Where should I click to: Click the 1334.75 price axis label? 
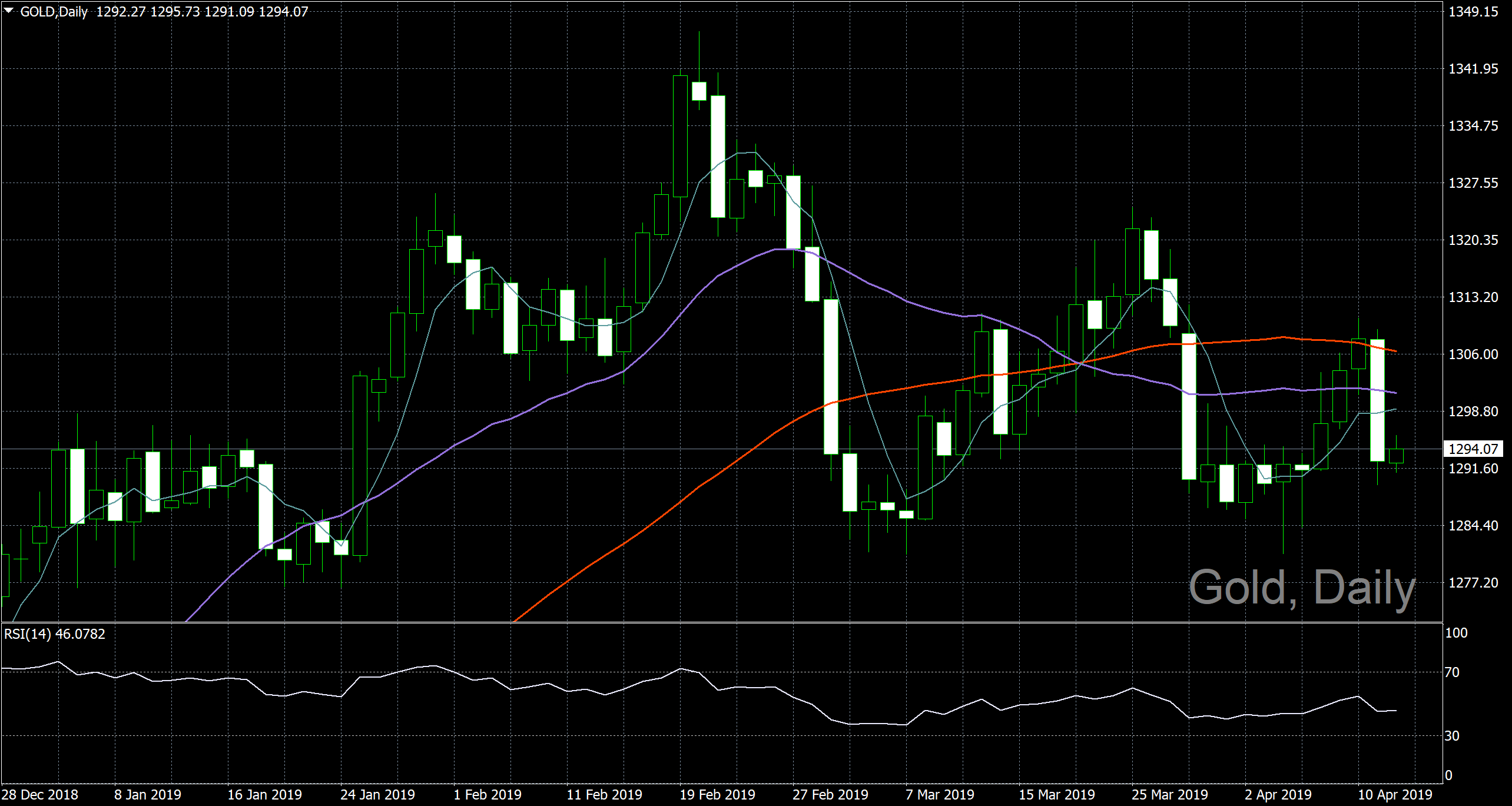pyautogui.click(x=1473, y=126)
